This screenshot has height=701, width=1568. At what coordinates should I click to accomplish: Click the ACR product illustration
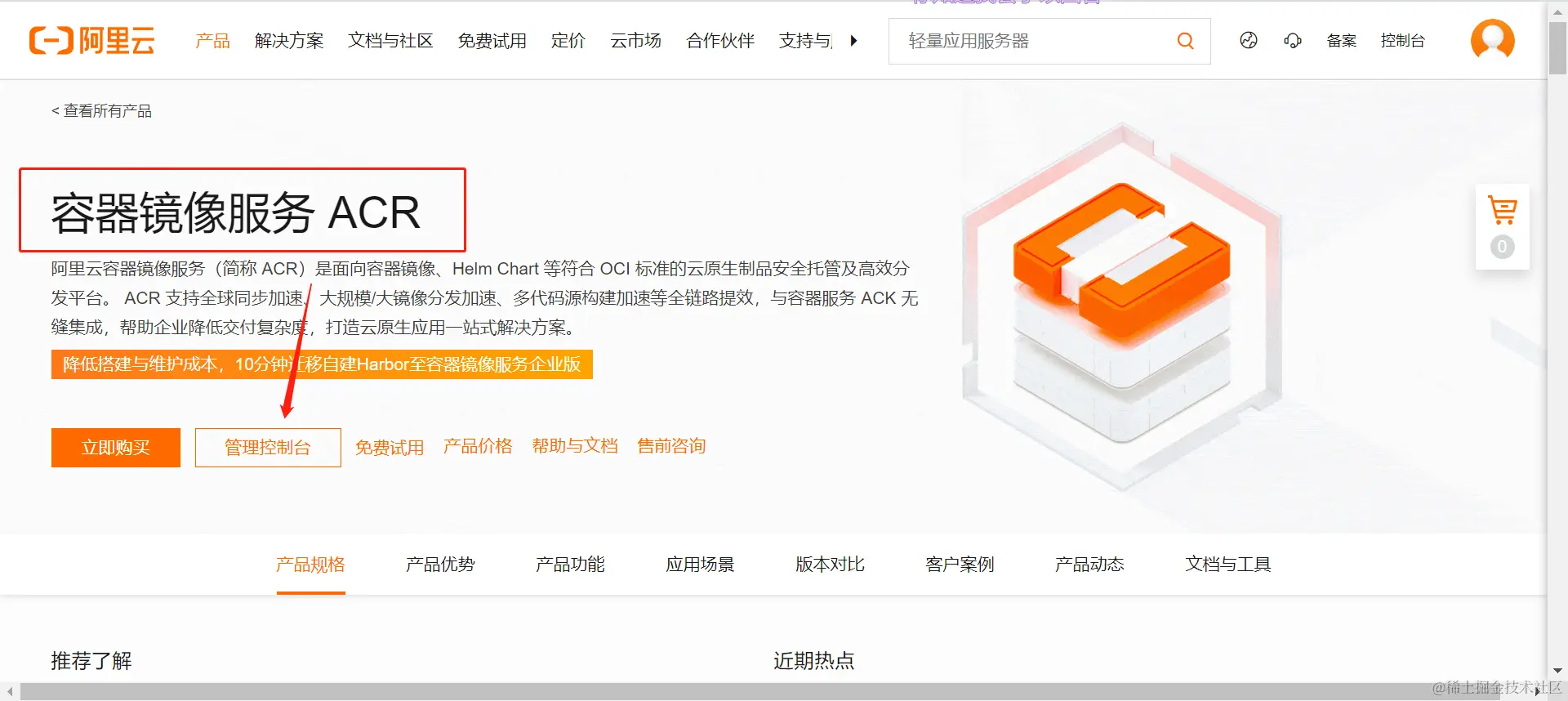click(x=1122, y=306)
